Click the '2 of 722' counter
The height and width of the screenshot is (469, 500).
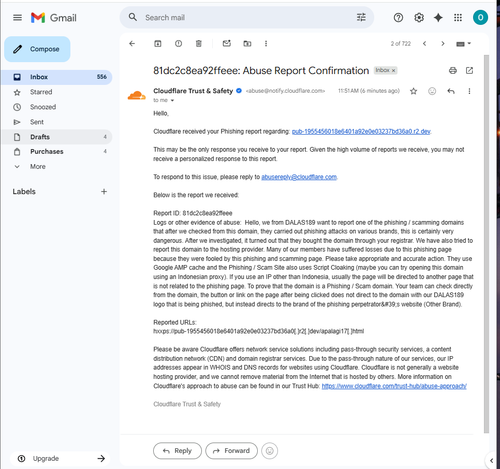coord(401,44)
